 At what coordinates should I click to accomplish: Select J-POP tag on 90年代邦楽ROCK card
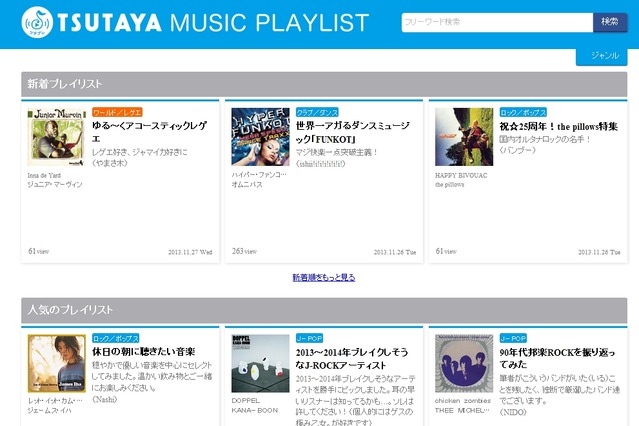[x=513, y=338]
